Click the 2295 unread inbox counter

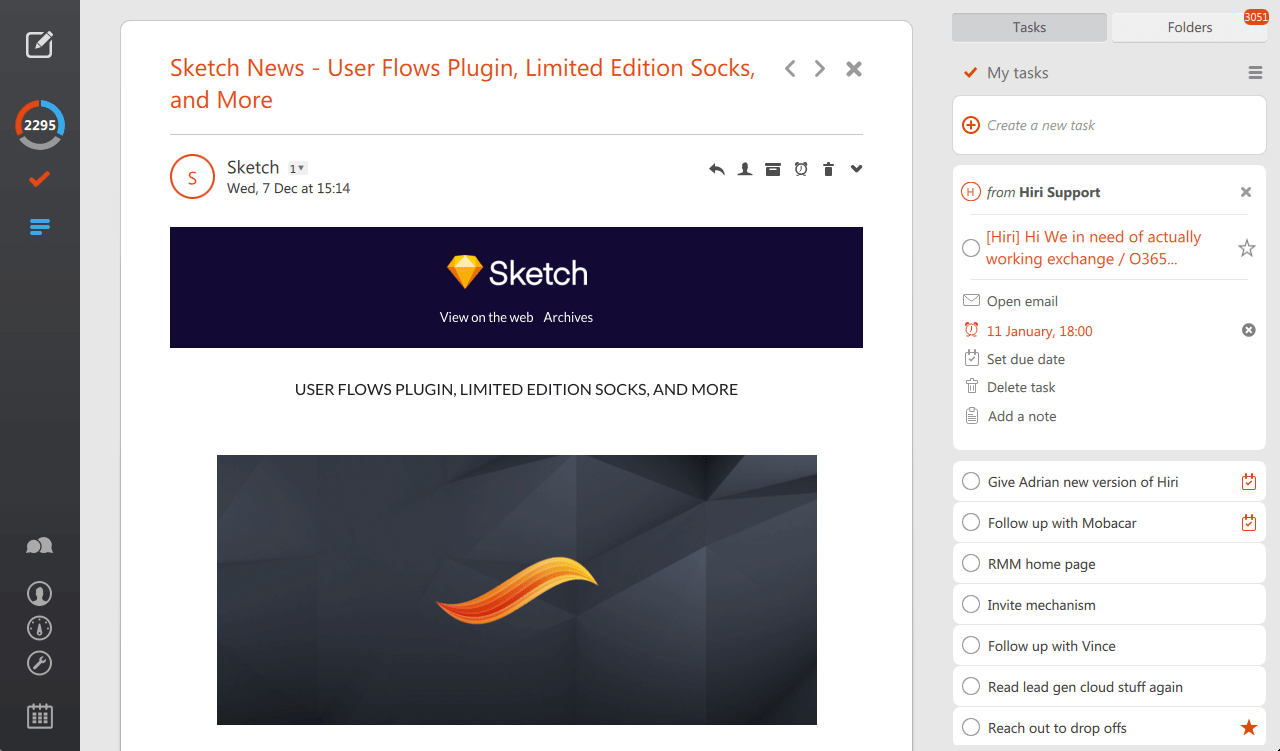tap(40, 125)
